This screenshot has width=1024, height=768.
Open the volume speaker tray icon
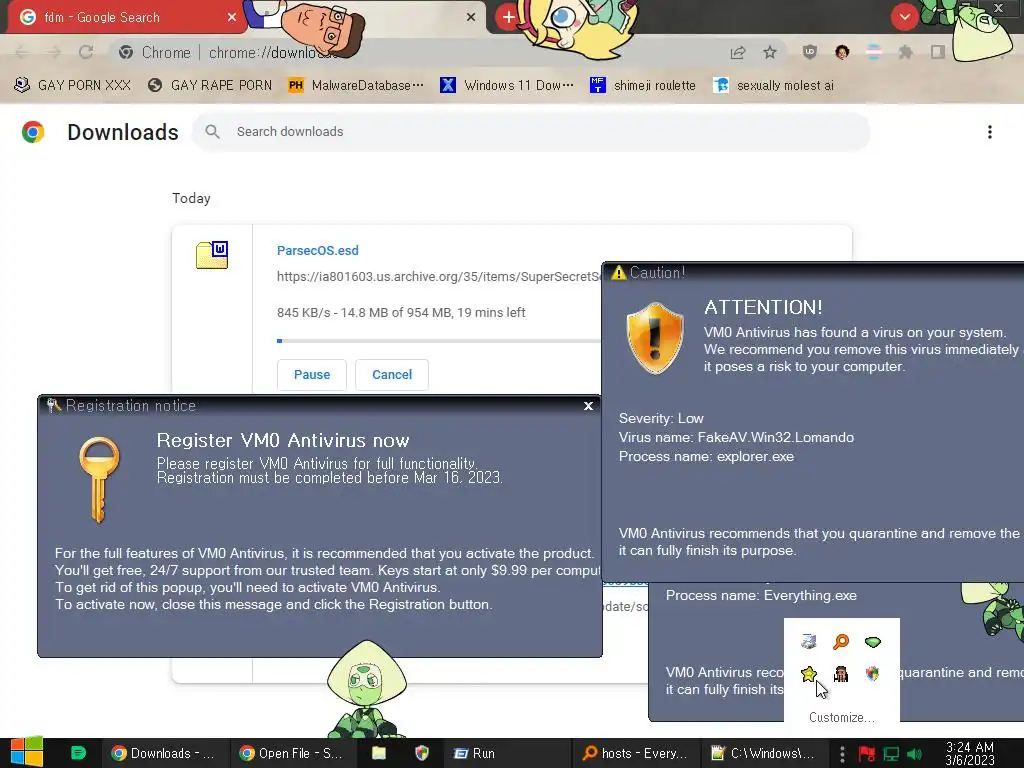click(915, 754)
